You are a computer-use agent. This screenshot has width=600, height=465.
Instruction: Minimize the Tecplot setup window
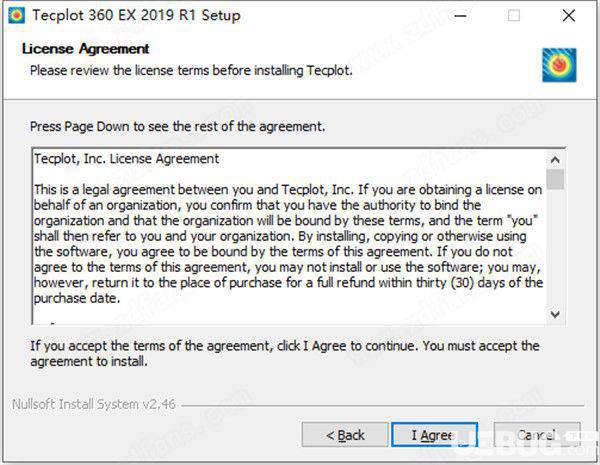[460, 16]
